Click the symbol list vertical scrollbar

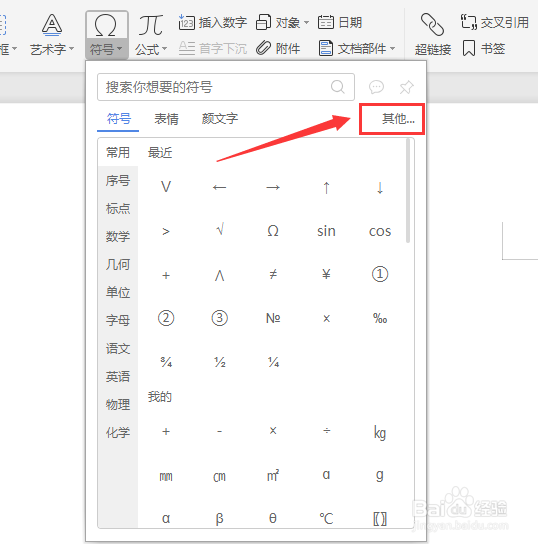pyautogui.click(x=408, y=191)
